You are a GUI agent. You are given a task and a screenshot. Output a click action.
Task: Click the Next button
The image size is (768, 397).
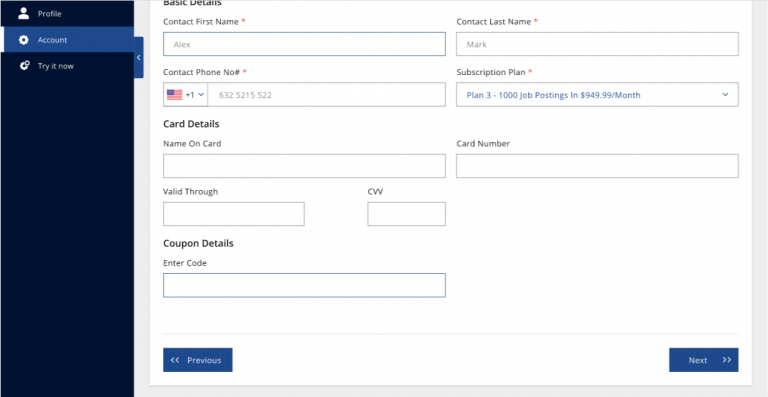coord(703,360)
